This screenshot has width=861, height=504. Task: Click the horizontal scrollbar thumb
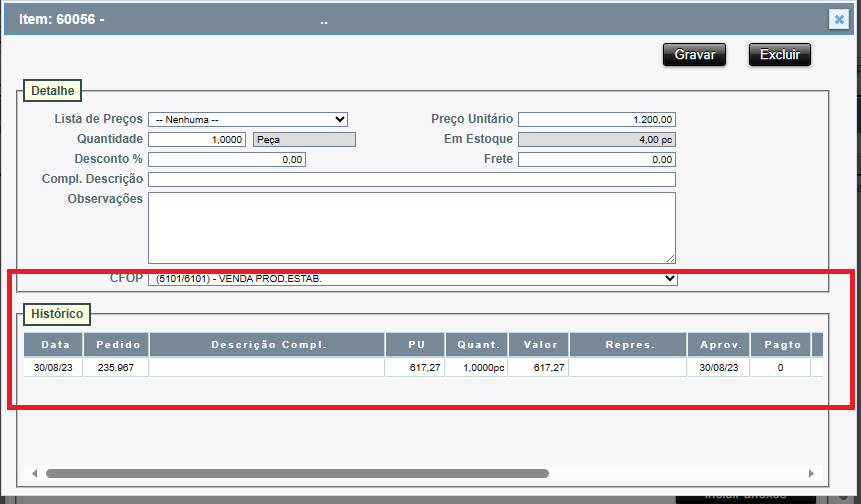[x=296, y=473]
